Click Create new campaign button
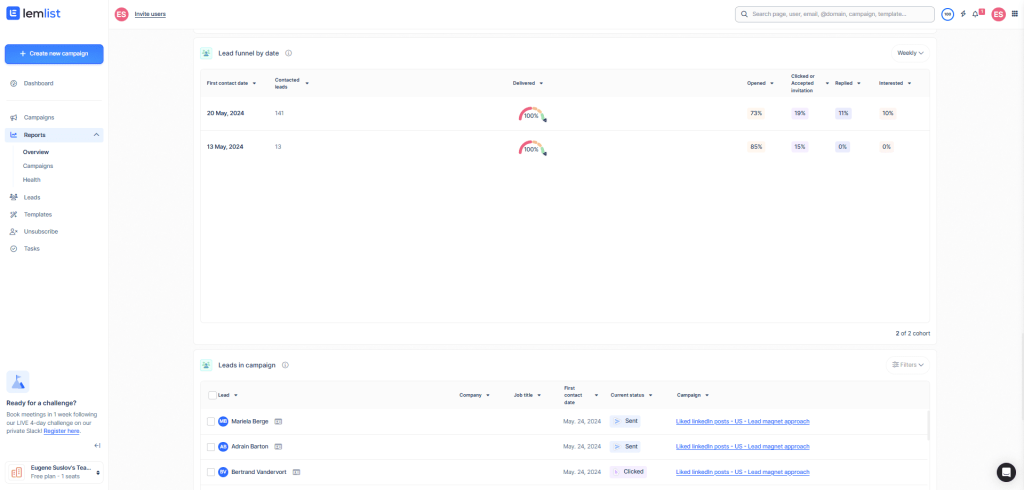 (54, 54)
